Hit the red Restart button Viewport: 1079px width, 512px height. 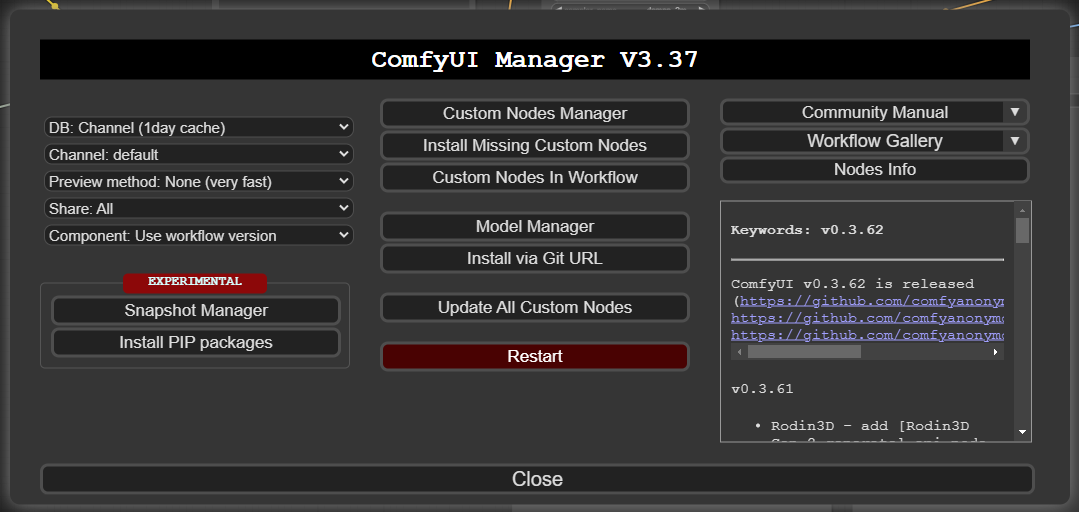click(x=535, y=357)
